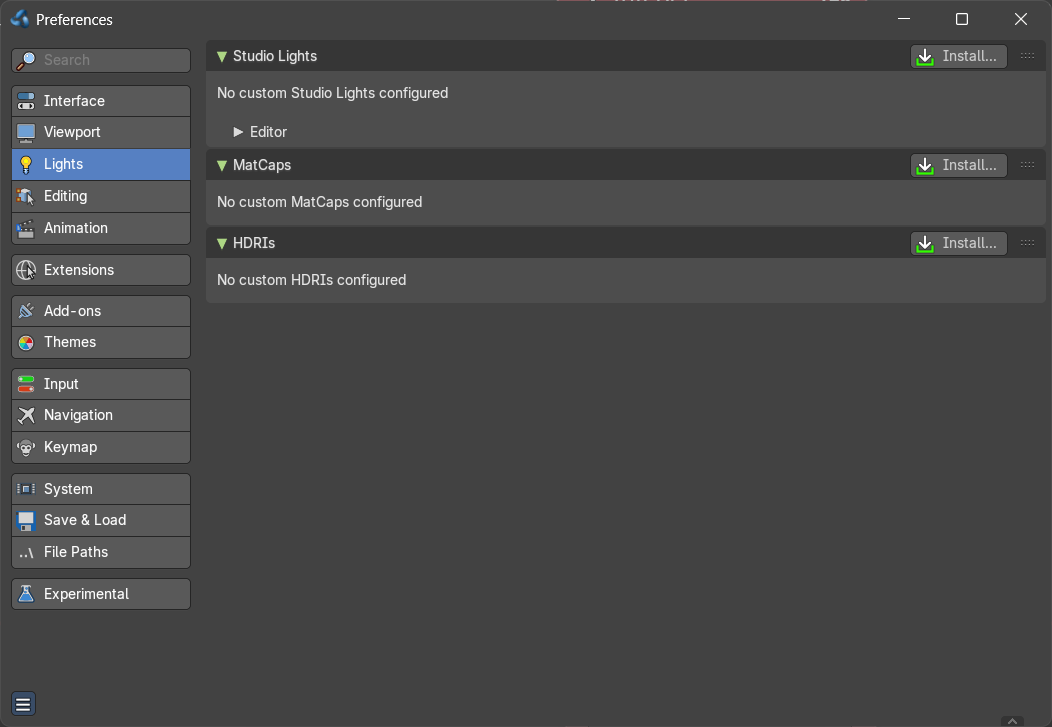Viewport: 1052px width, 727px height.
Task: Open the Viewport preferences section
Action: point(101,132)
